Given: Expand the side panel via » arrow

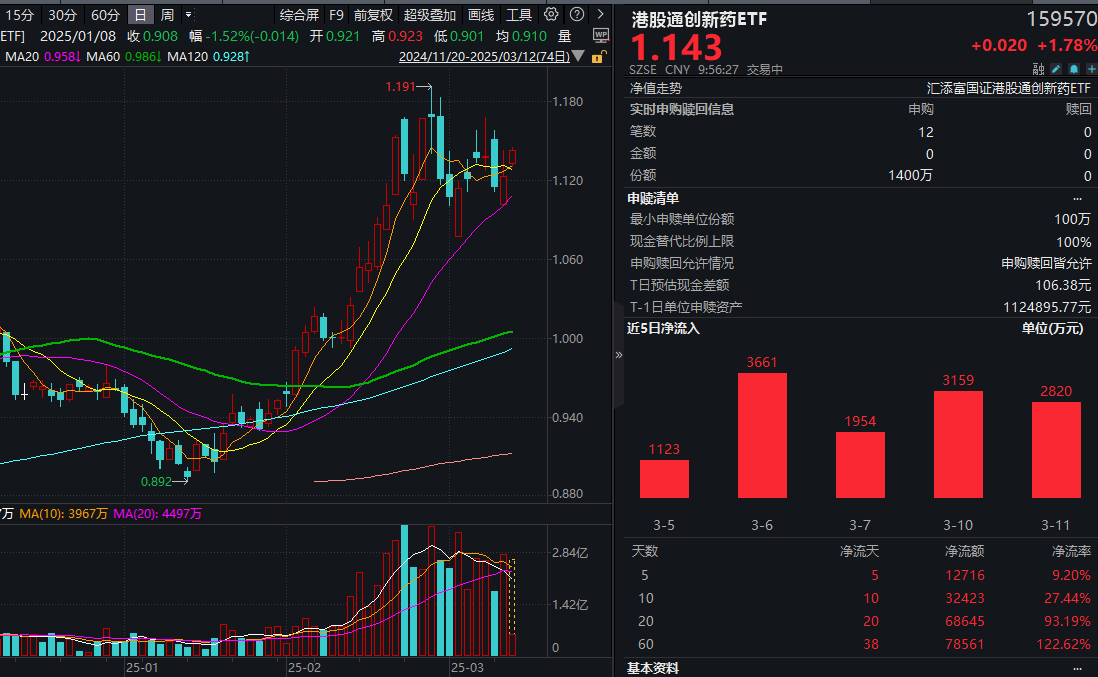Looking at the screenshot, I should [621, 354].
